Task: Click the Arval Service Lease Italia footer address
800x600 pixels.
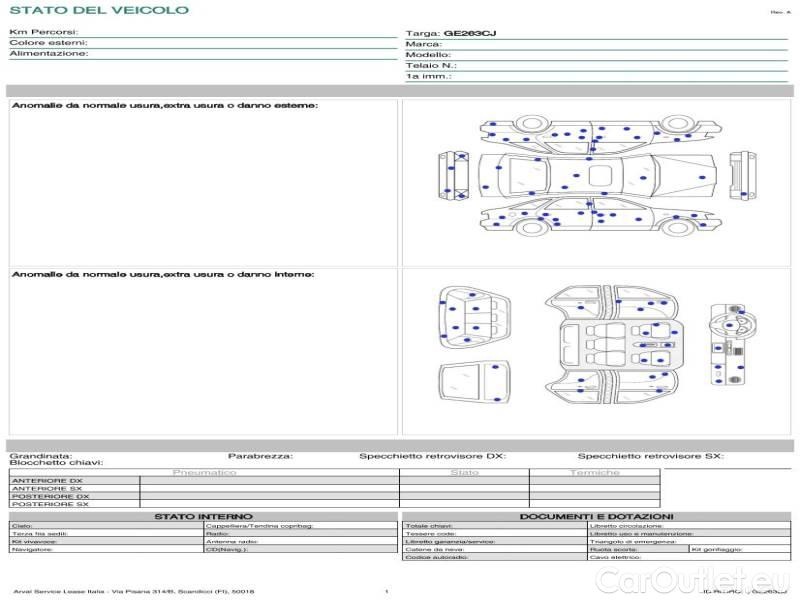Action: (x=133, y=592)
